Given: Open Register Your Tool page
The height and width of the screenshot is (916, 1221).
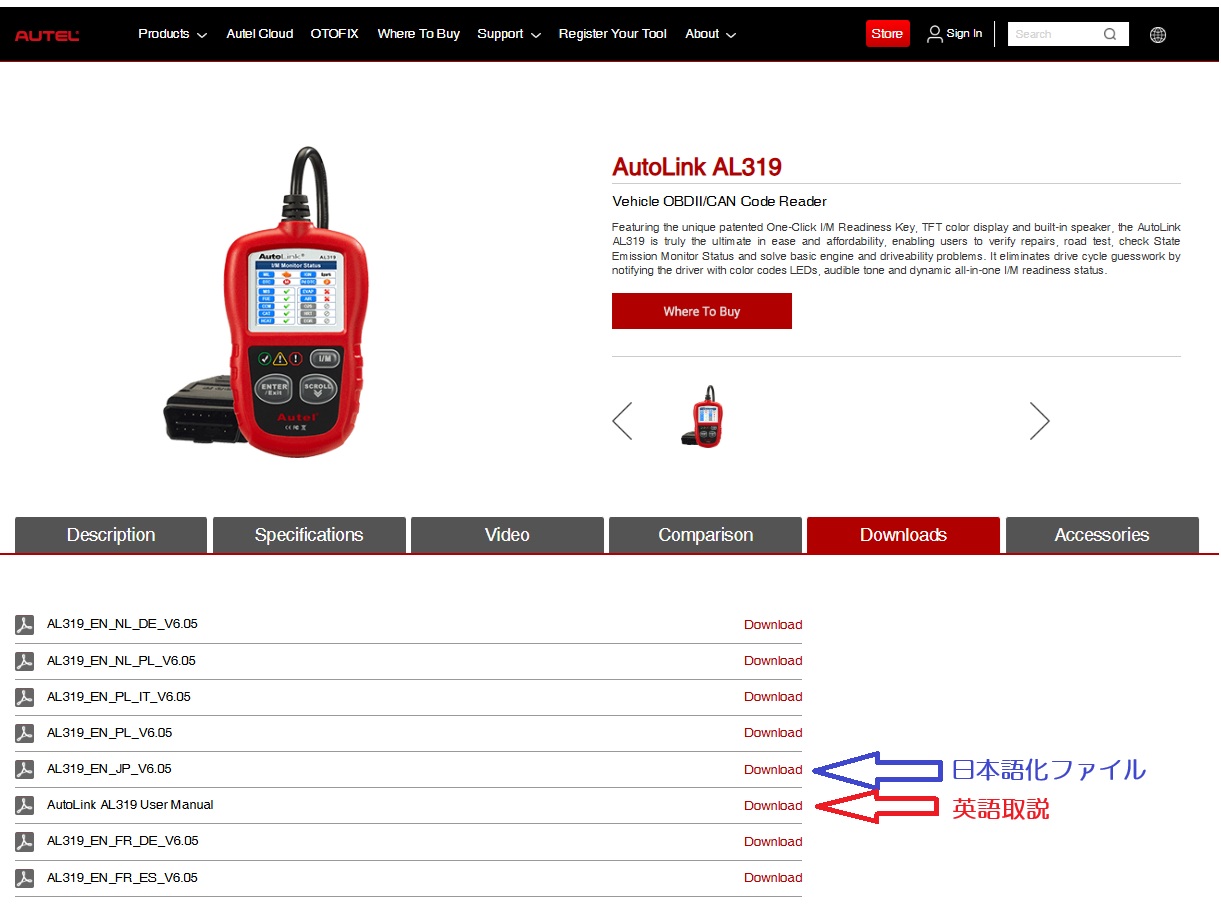Looking at the screenshot, I should coord(612,34).
